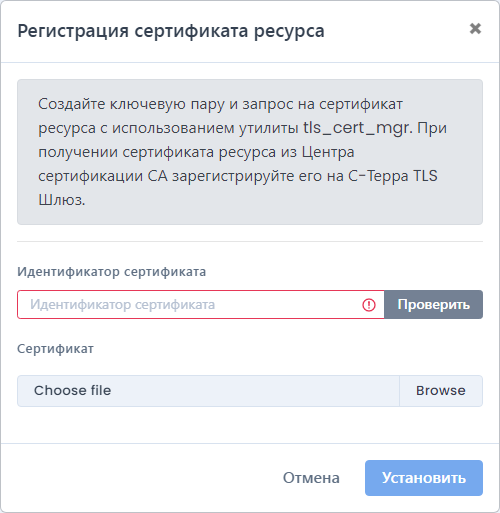Cancel with the Отмена button
Viewport: 500px width, 513px height.
pos(311,478)
